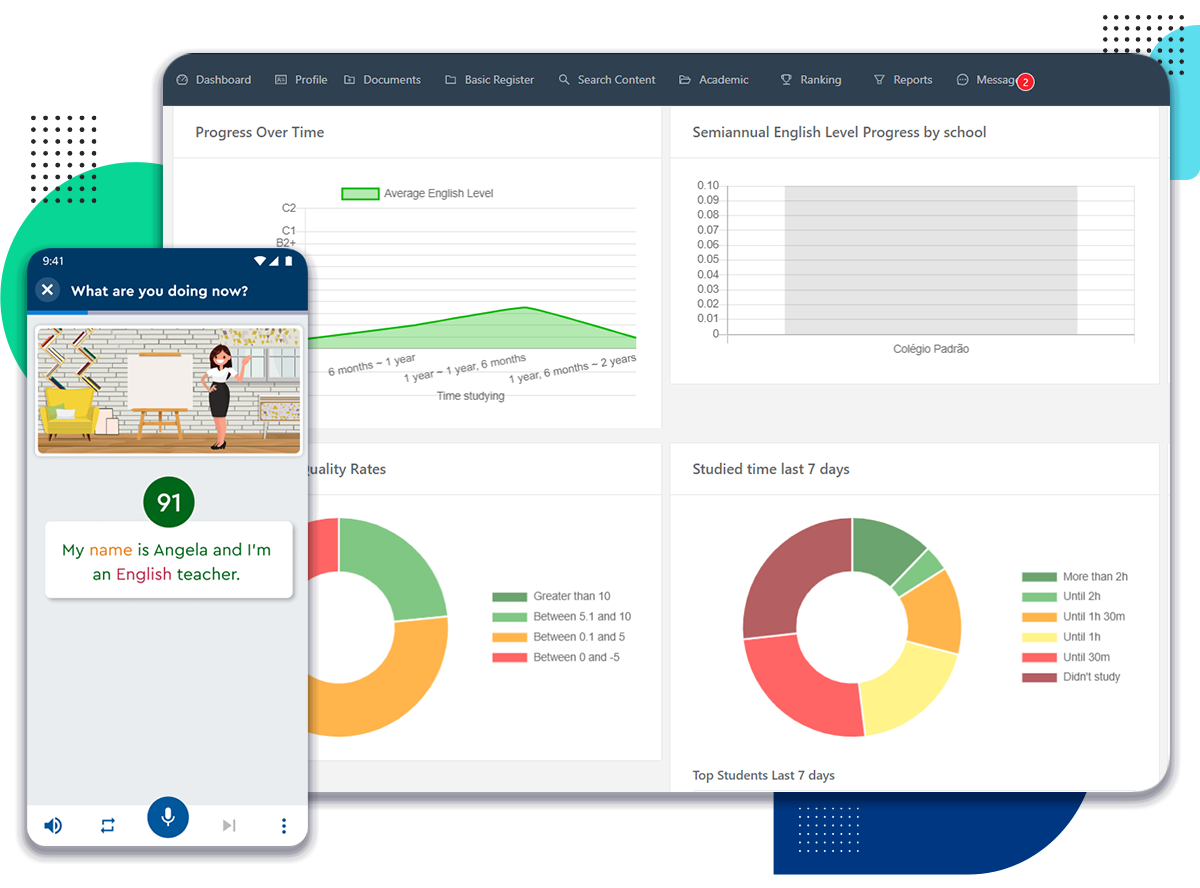Tap the repeat loop icon
Viewport: 1200px width, 888px height.
coord(108,825)
